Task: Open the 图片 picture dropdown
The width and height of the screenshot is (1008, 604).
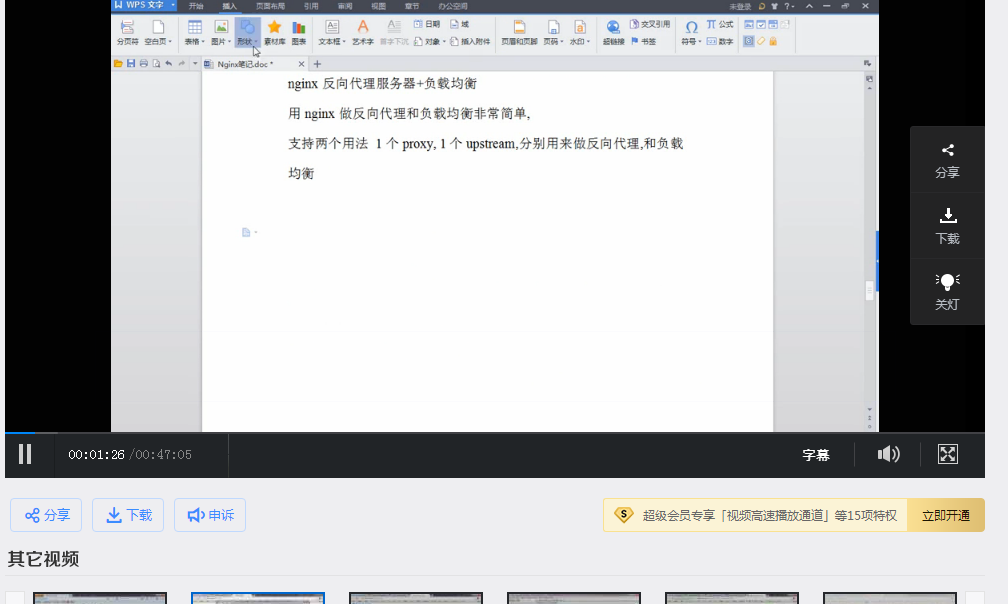Action: click(220, 33)
